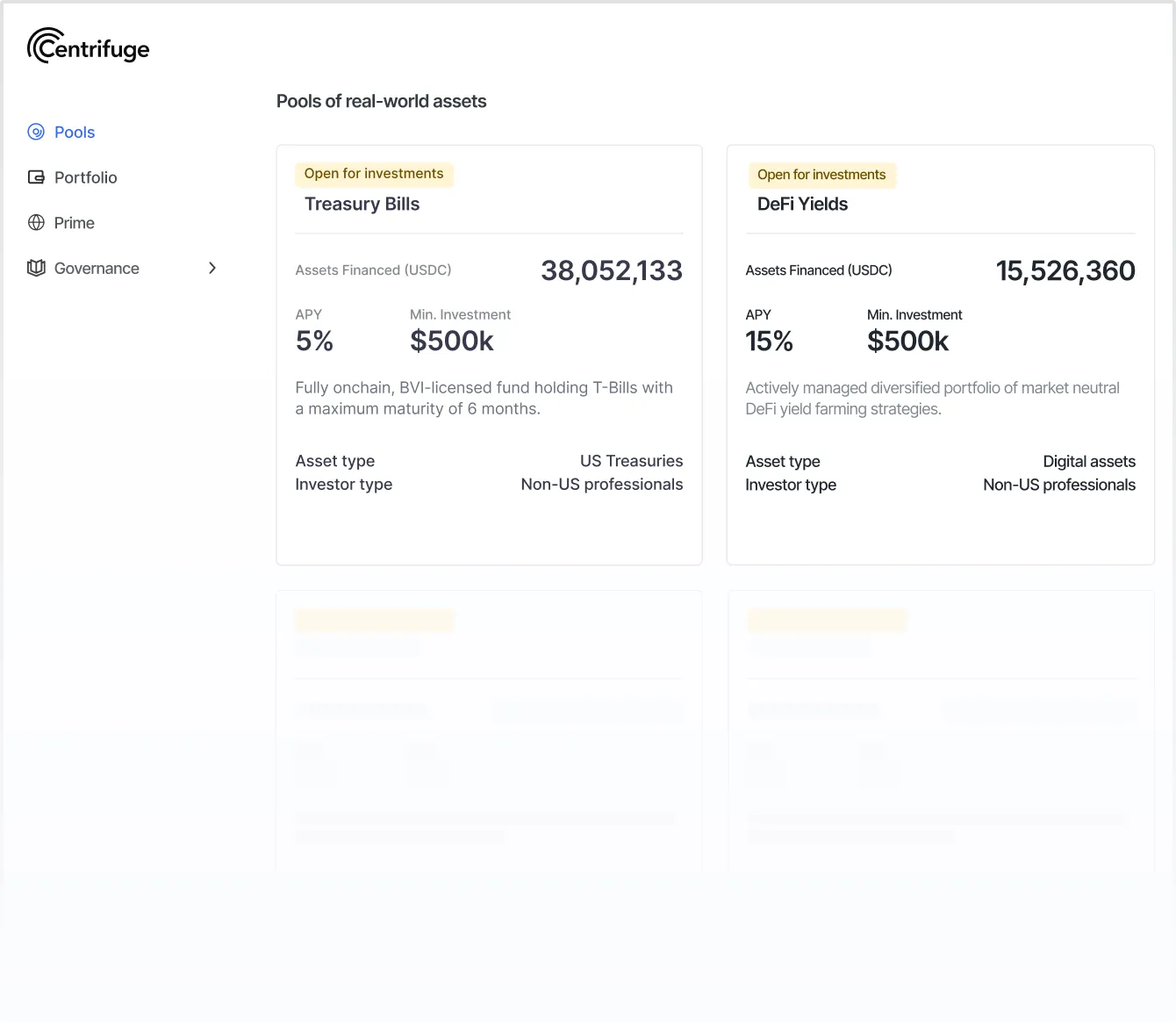This screenshot has width=1176, height=1022.
Task: Click the Pools sidebar icon
Action: tap(36, 133)
